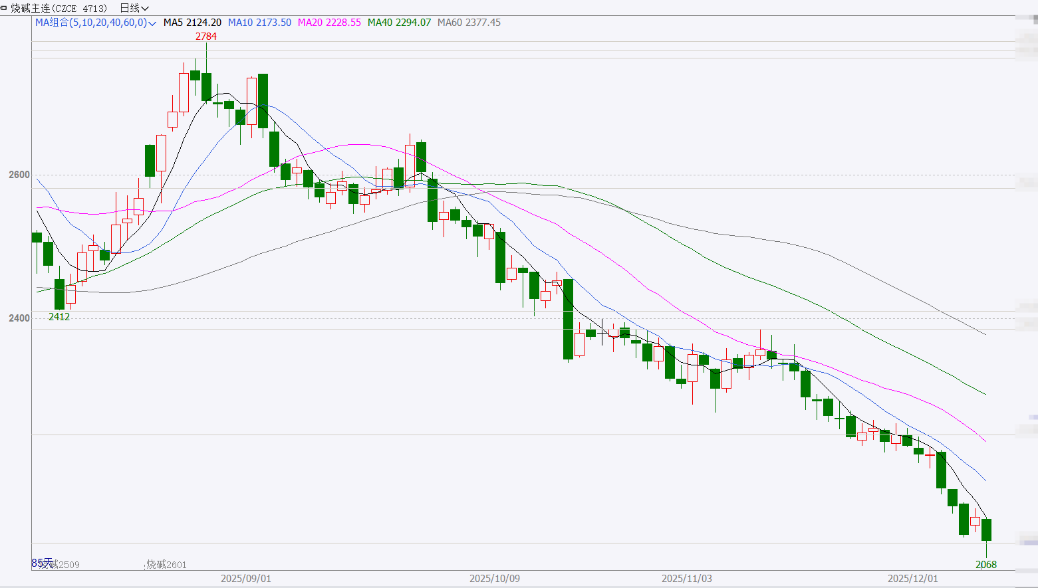Click the 2400 price level label

pyautogui.click(x=16, y=318)
